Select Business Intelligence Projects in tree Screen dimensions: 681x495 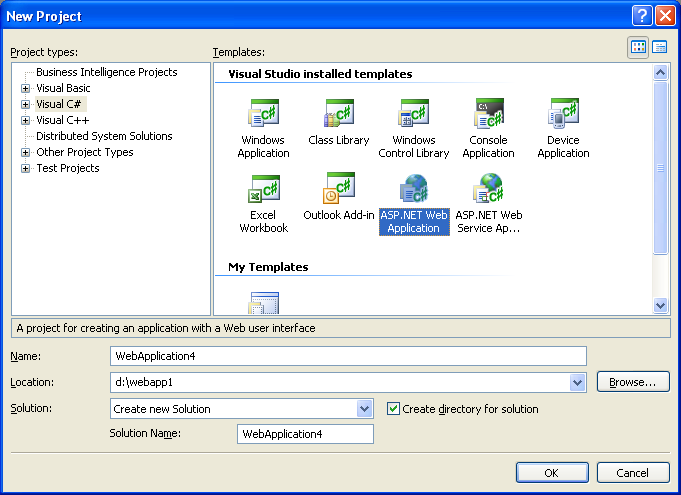pyautogui.click(x=107, y=72)
